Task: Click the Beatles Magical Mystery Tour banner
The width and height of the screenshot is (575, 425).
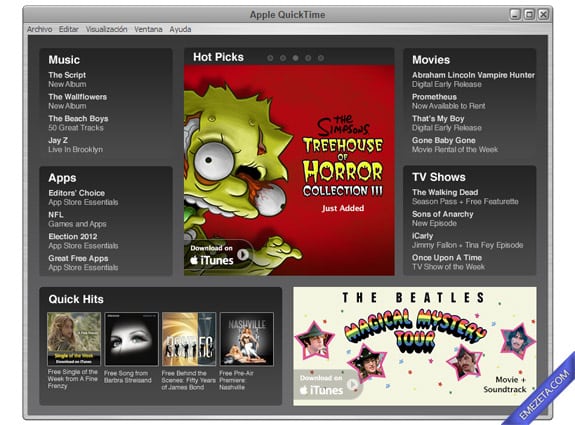Action: [415, 346]
